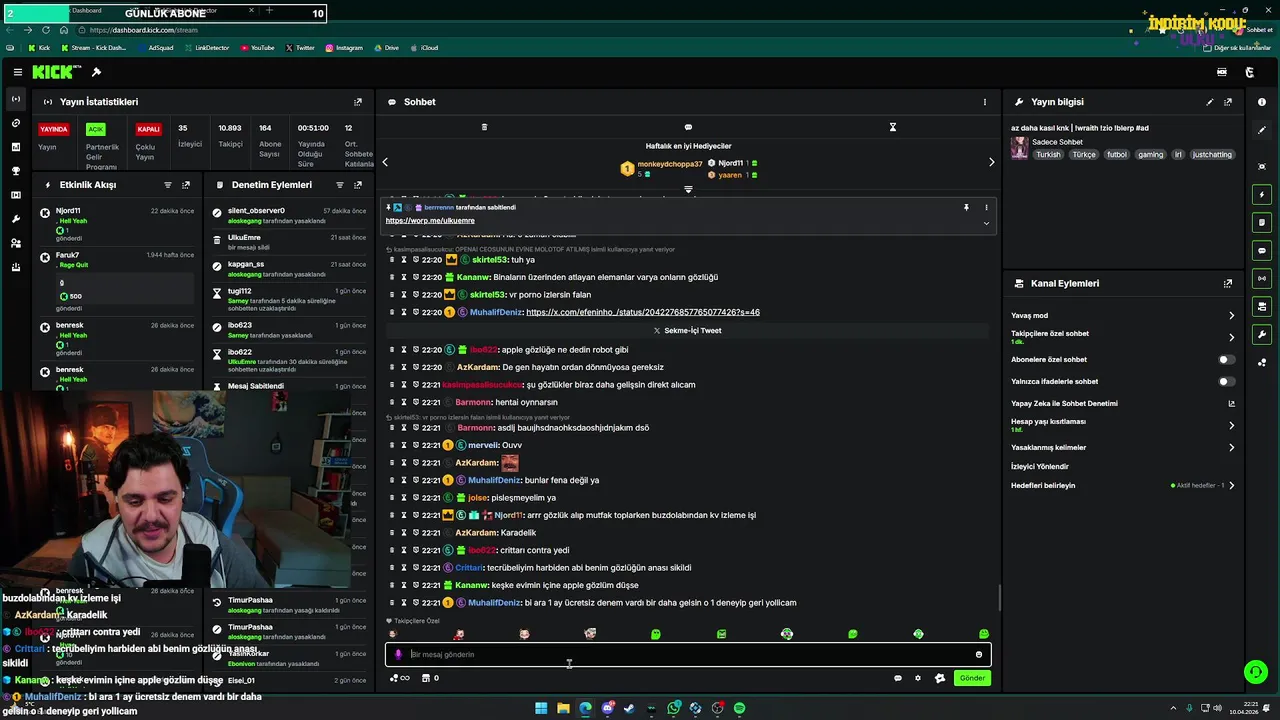Open the video clips icon in left sidebar

click(15, 195)
